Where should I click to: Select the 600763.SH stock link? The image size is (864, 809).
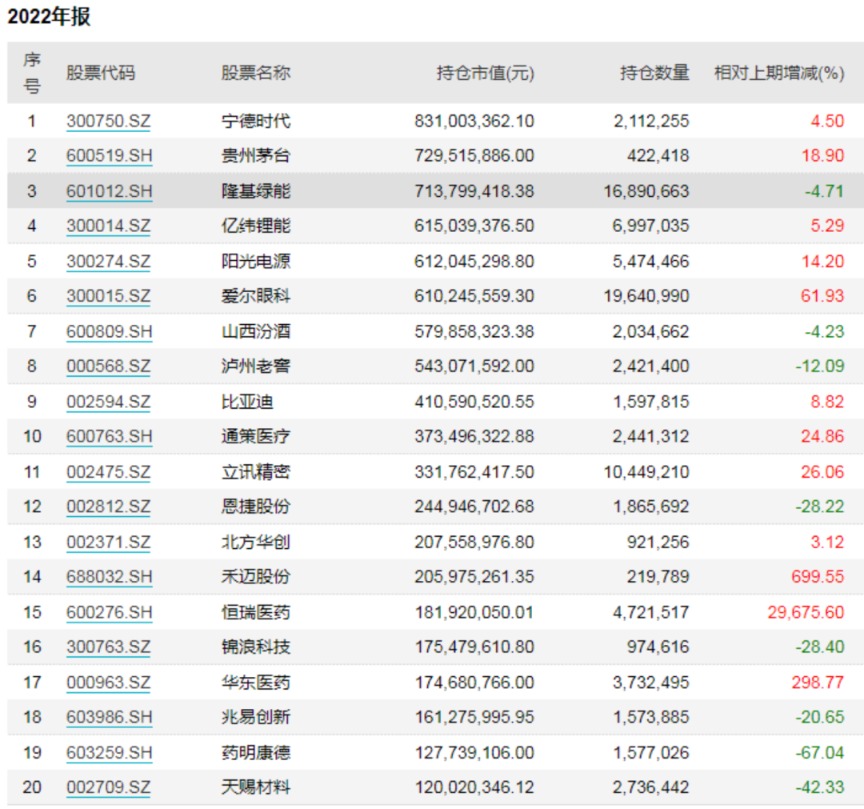coord(108,437)
